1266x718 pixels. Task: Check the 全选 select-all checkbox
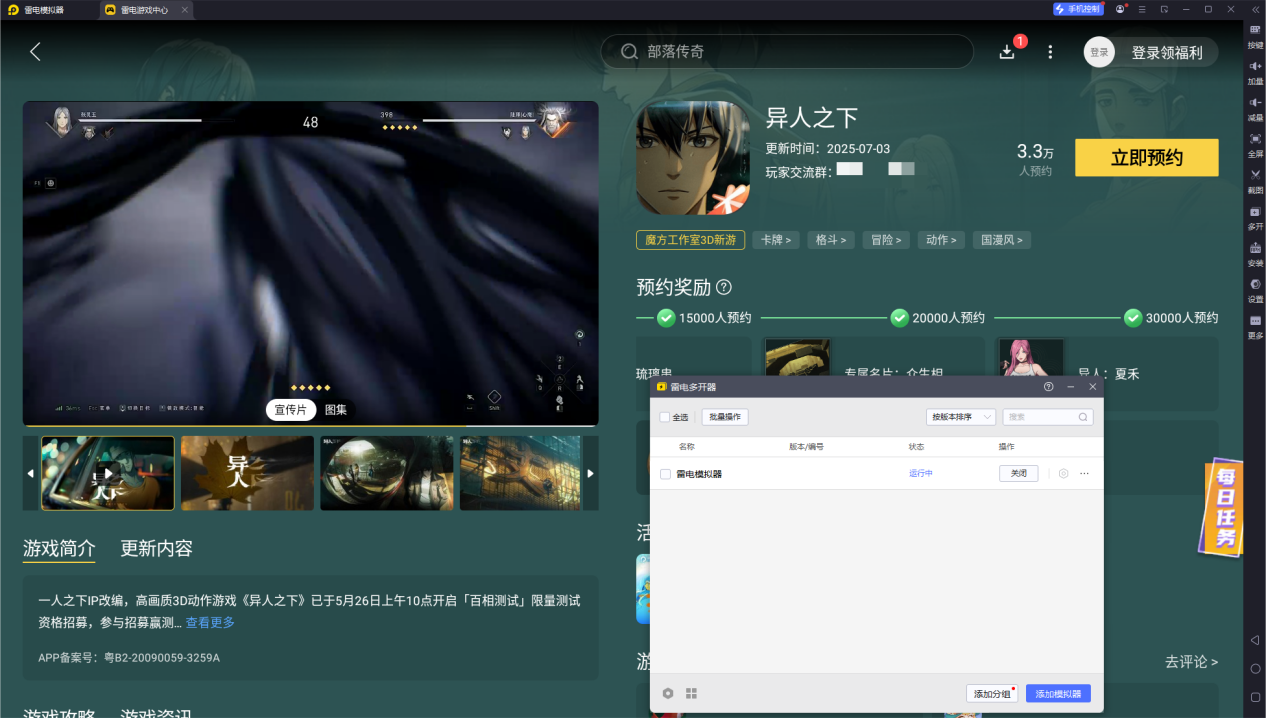tap(665, 417)
